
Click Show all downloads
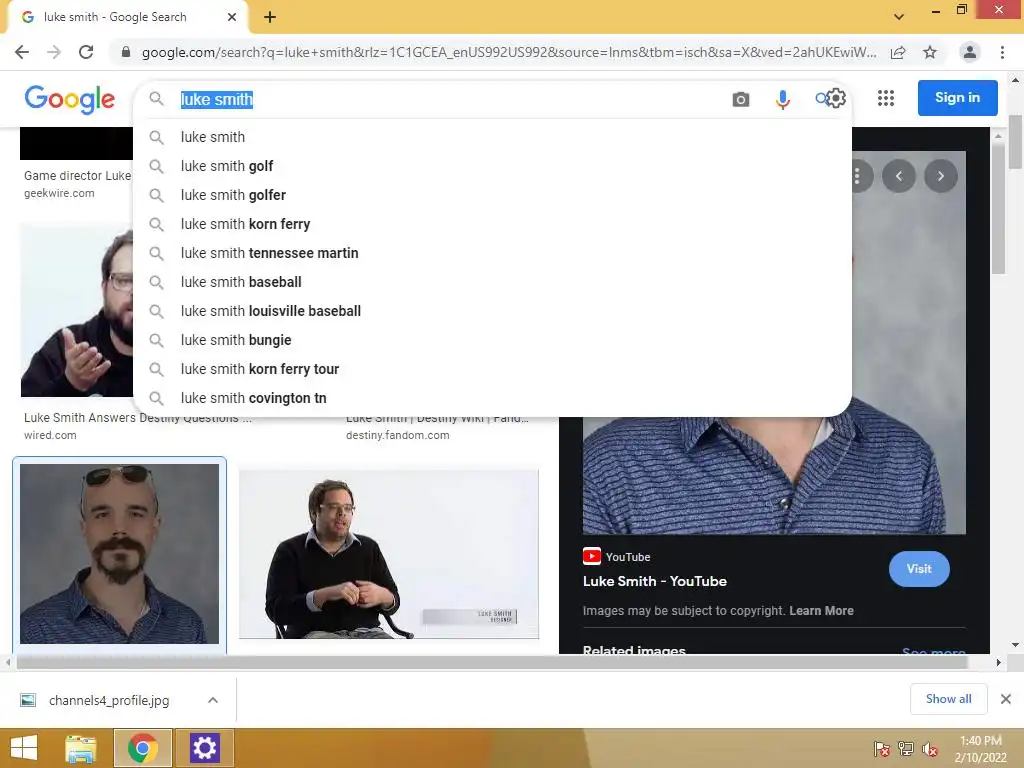[x=948, y=699]
